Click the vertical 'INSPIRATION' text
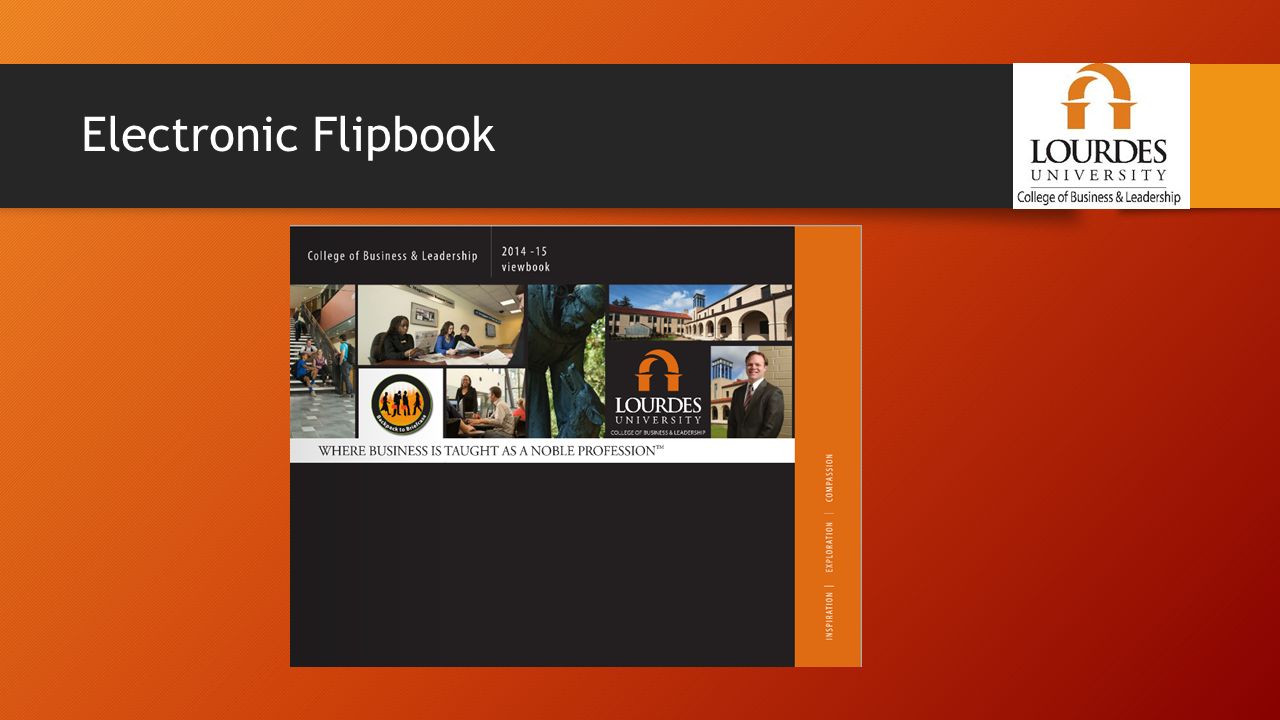The width and height of the screenshot is (1280, 720). click(829, 615)
